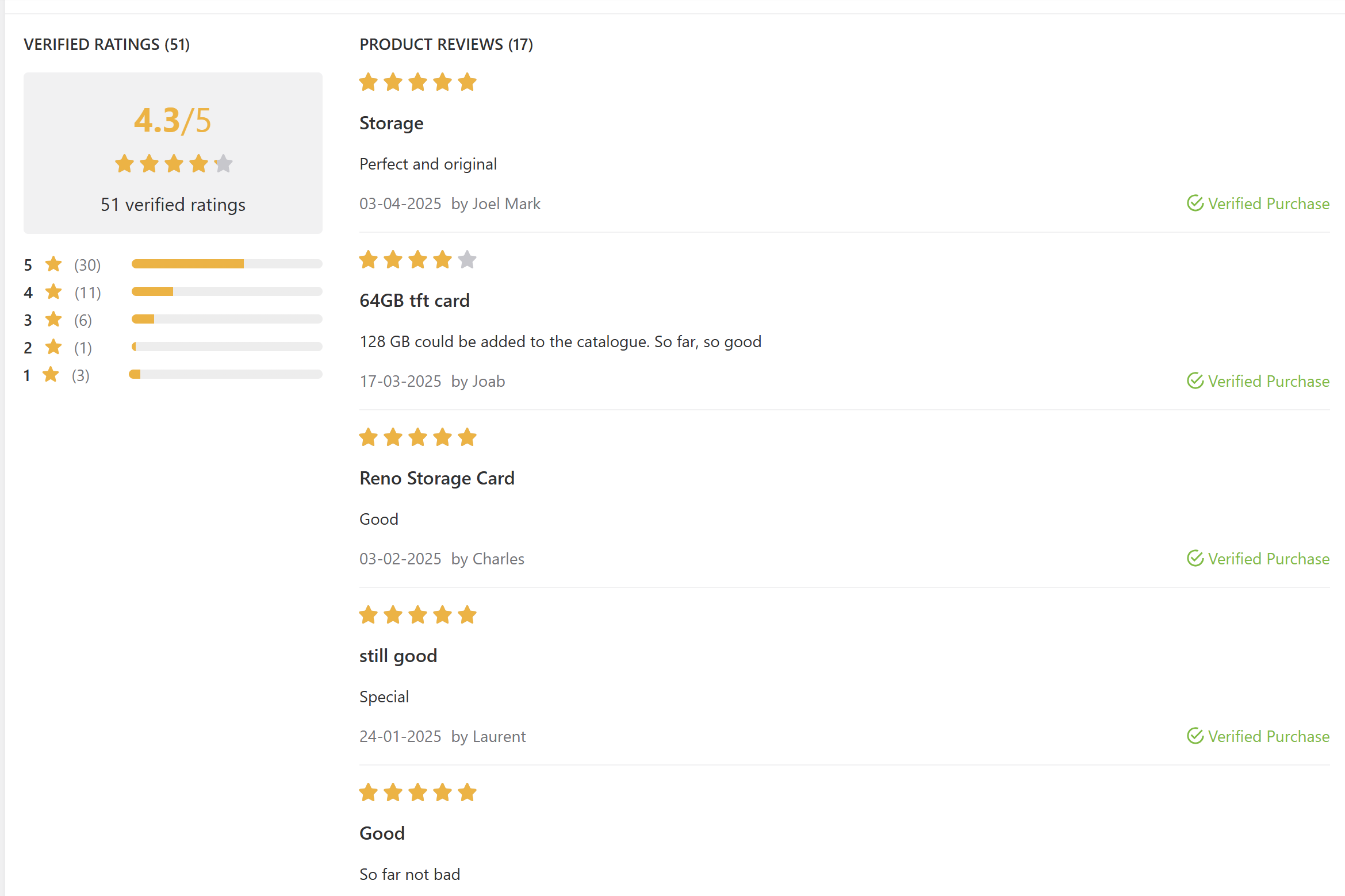Click the Reno Storage Card review title
1345x896 pixels.
(x=436, y=478)
